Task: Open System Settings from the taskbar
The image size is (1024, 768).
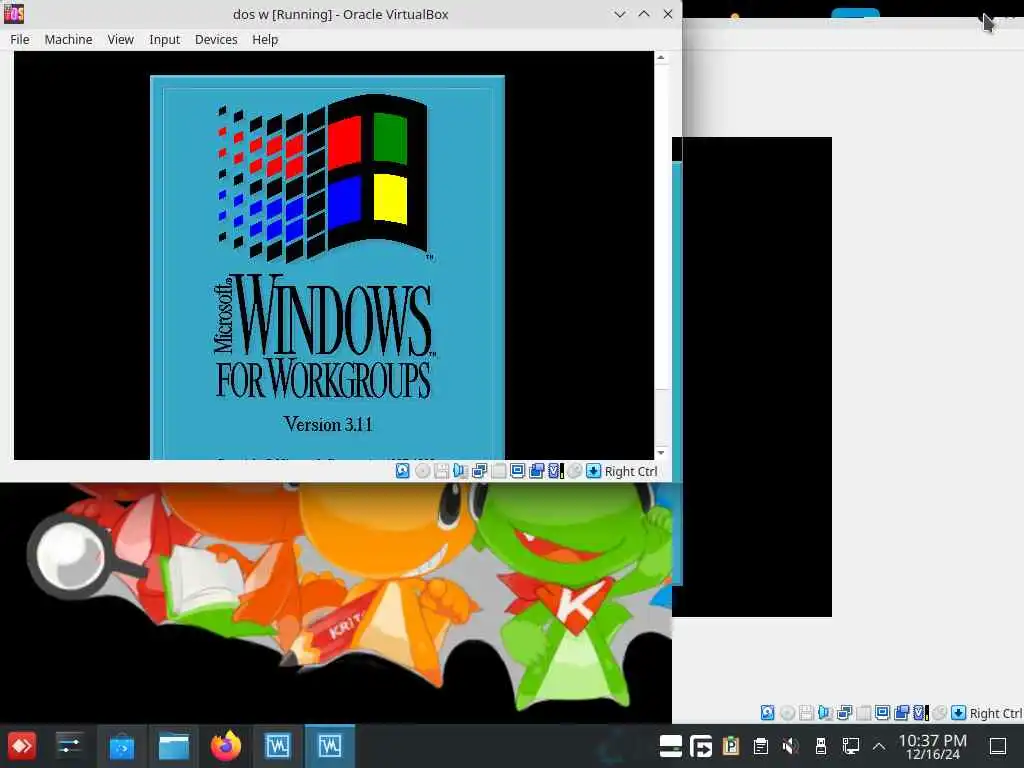Action: [x=70, y=746]
